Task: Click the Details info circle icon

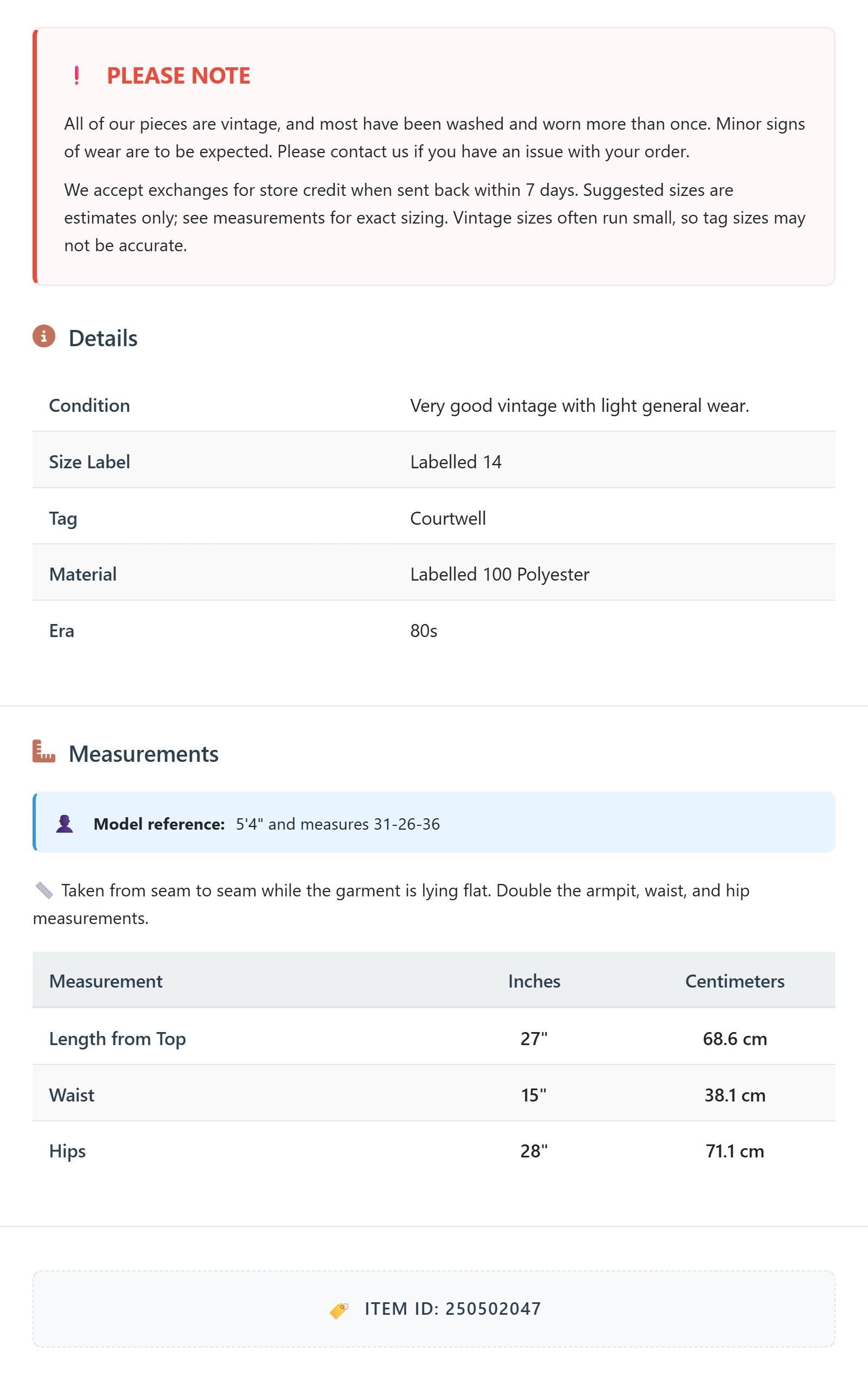Action: click(x=44, y=336)
